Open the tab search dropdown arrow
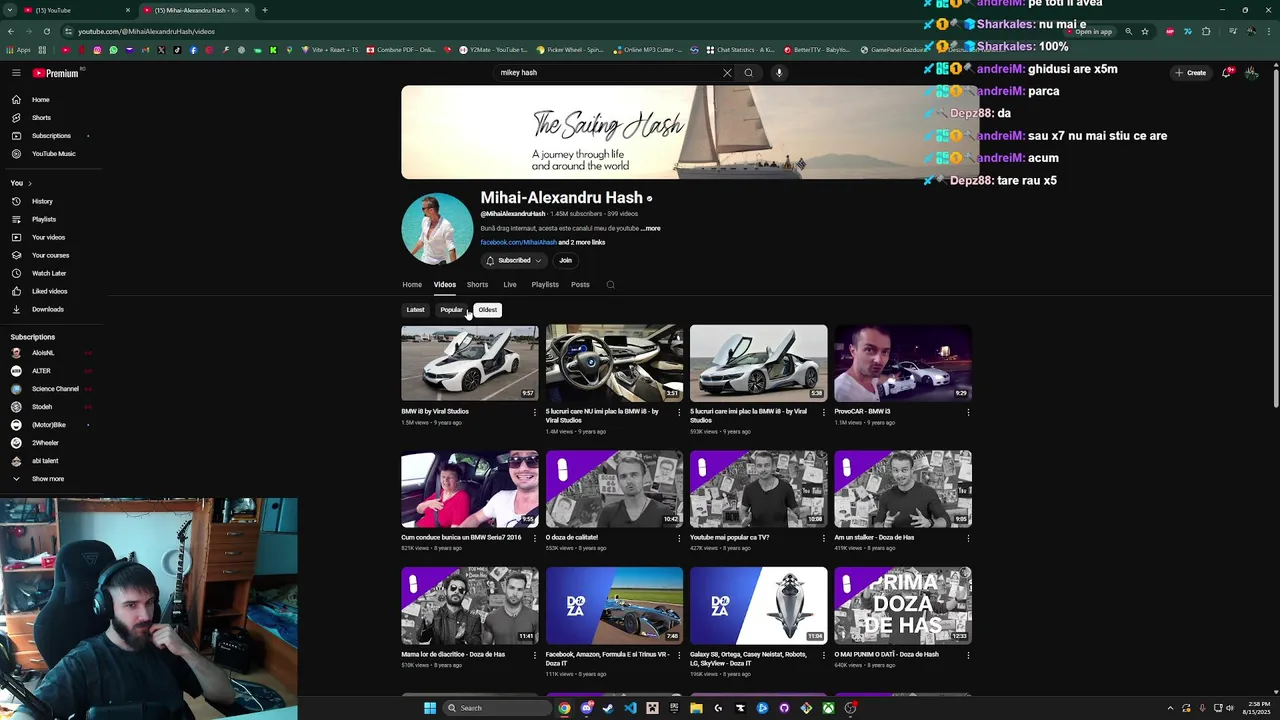The image size is (1280, 720). (x=9, y=10)
